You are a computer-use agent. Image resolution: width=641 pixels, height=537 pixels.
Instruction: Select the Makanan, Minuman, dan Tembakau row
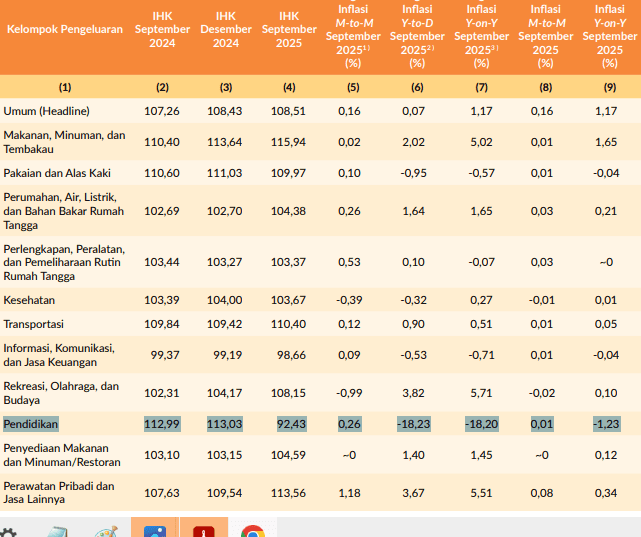(65, 142)
